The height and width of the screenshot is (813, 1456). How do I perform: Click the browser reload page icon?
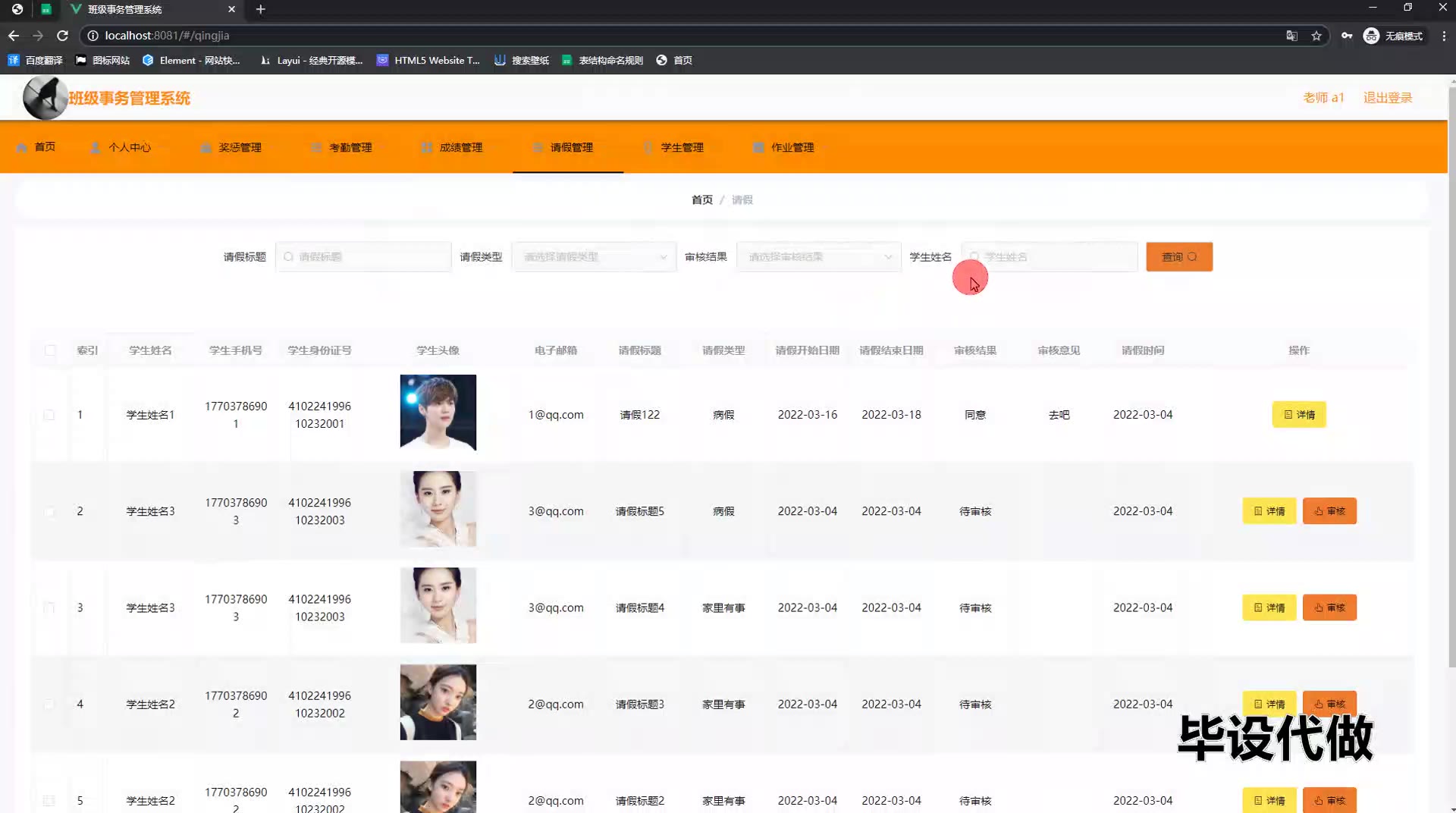[x=63, y=36]
